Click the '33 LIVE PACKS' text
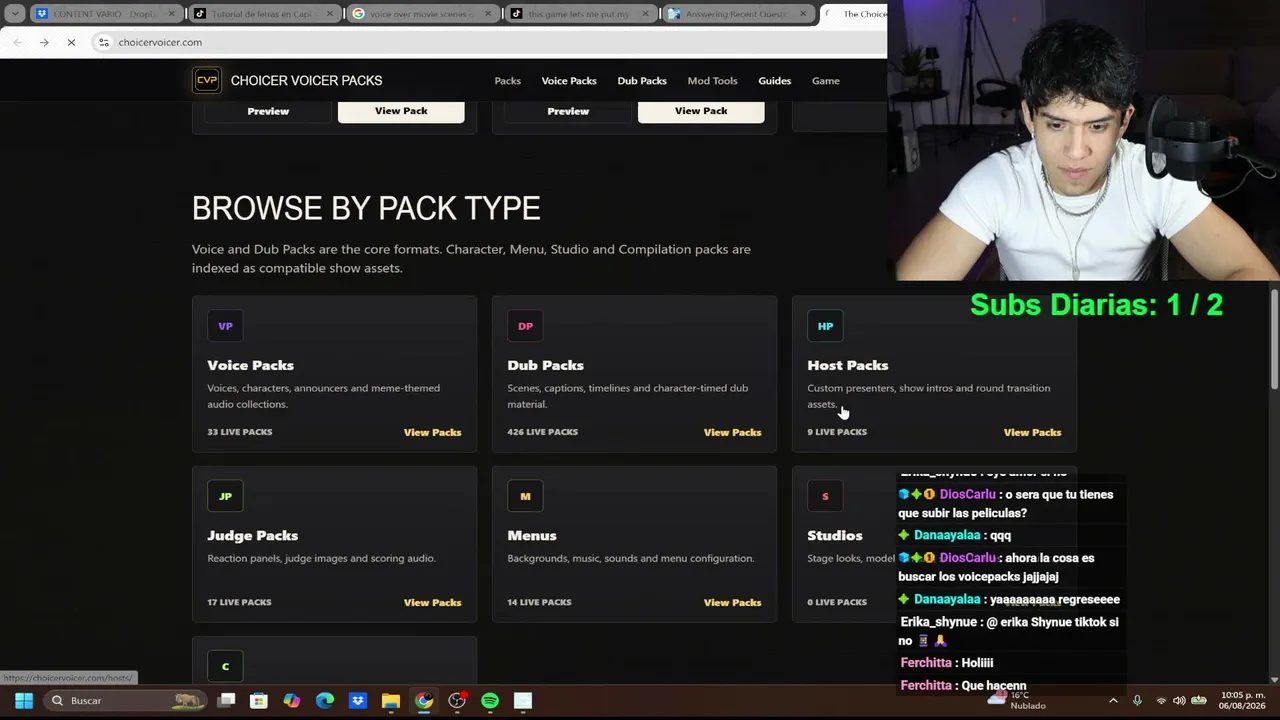Image resolution: width=1280 pixels, height=720 pixels. 240,432
